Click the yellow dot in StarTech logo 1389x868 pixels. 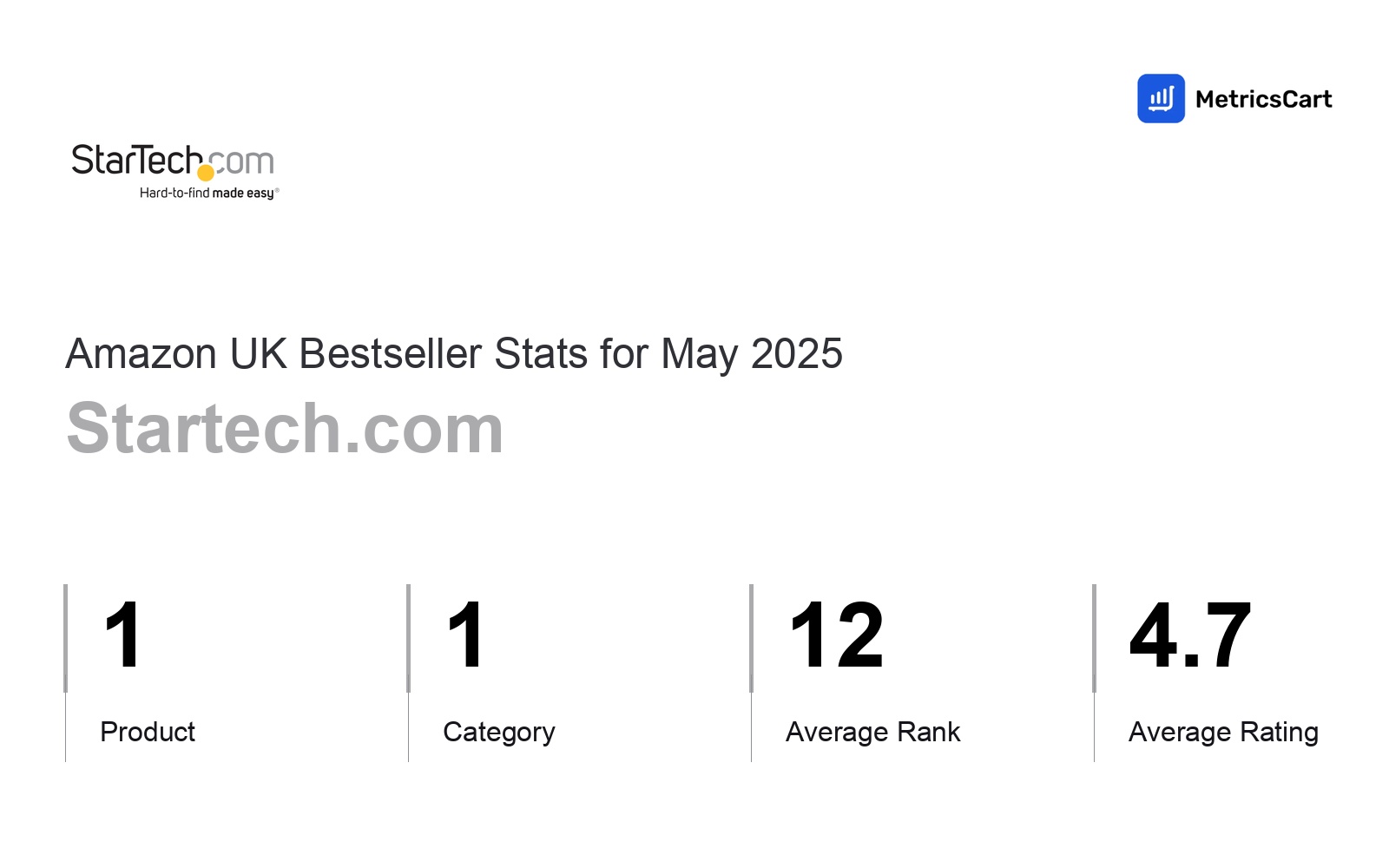pyautogui.click(x=206, y=173)
